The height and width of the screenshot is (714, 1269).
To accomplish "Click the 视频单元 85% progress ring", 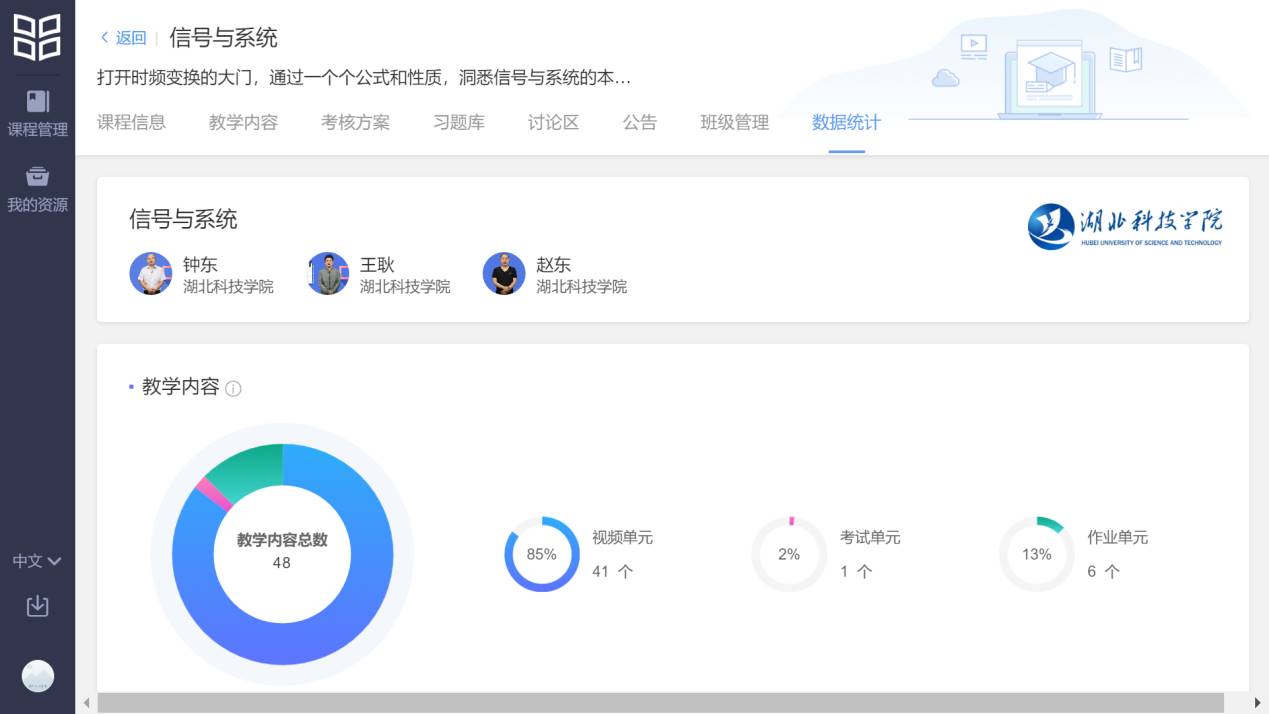I will click(542, 554).
